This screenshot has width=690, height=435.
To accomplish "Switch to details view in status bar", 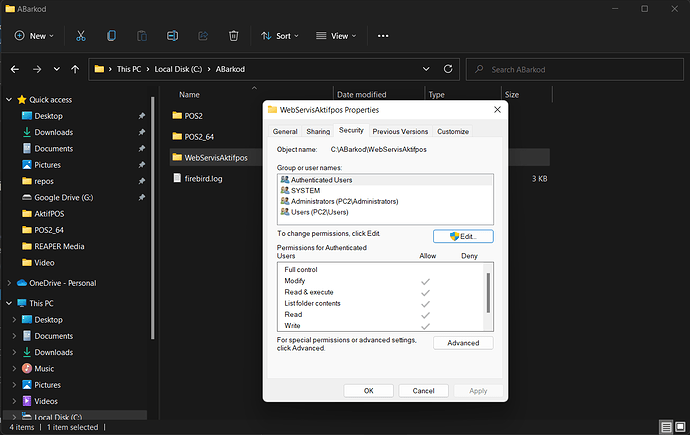I will pos(666,427).
